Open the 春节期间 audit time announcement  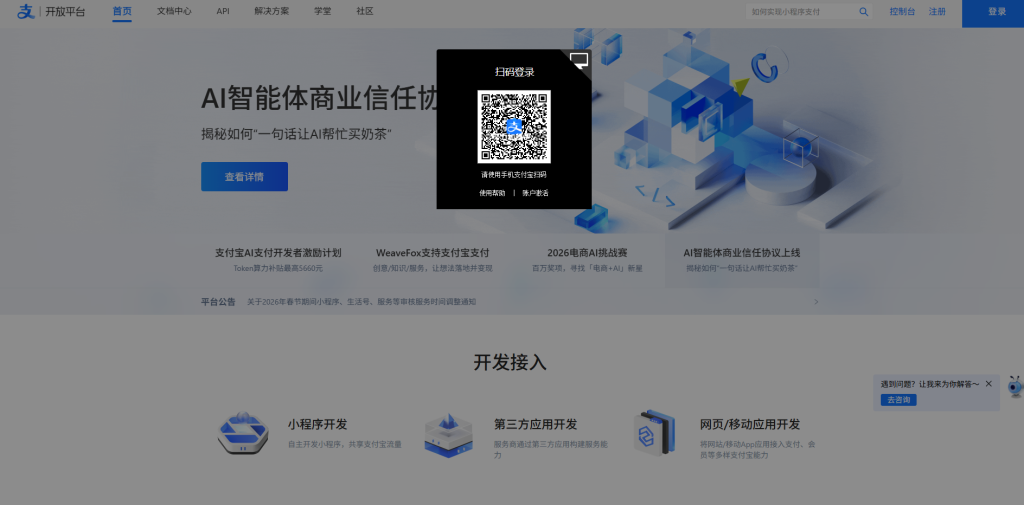click(x=361, y=302)
